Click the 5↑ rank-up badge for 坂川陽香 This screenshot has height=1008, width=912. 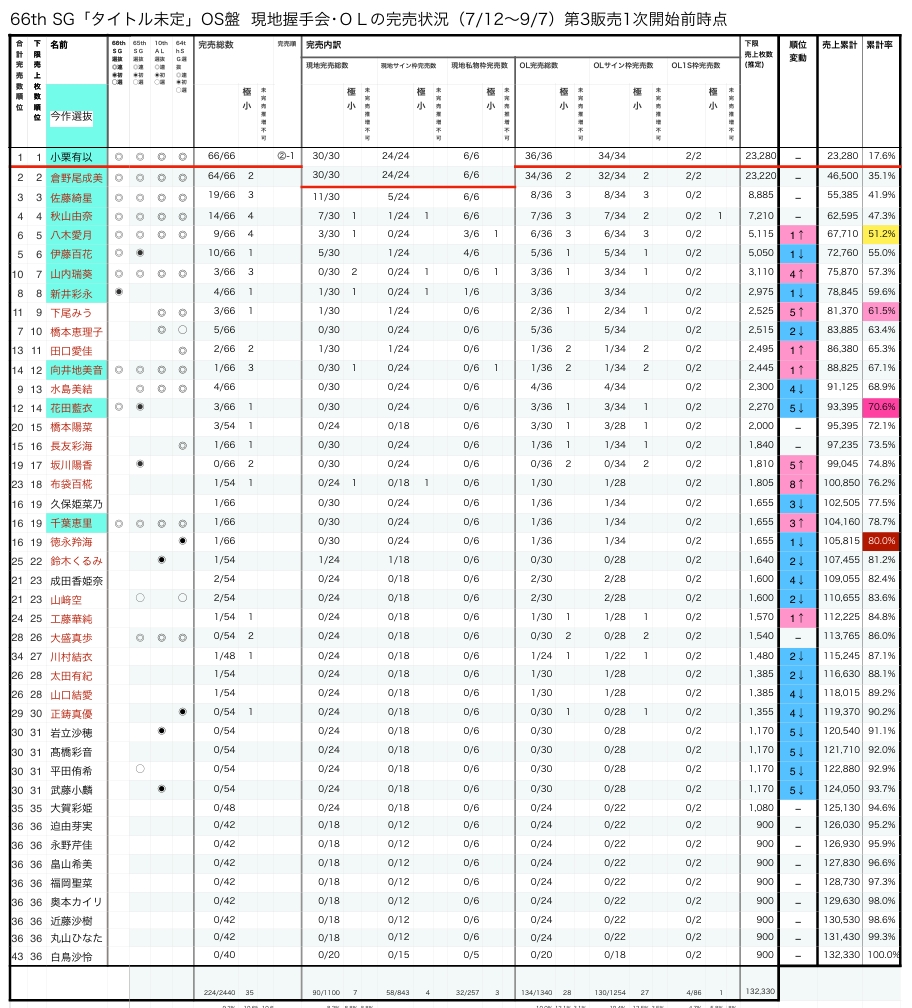click(797, 465)
